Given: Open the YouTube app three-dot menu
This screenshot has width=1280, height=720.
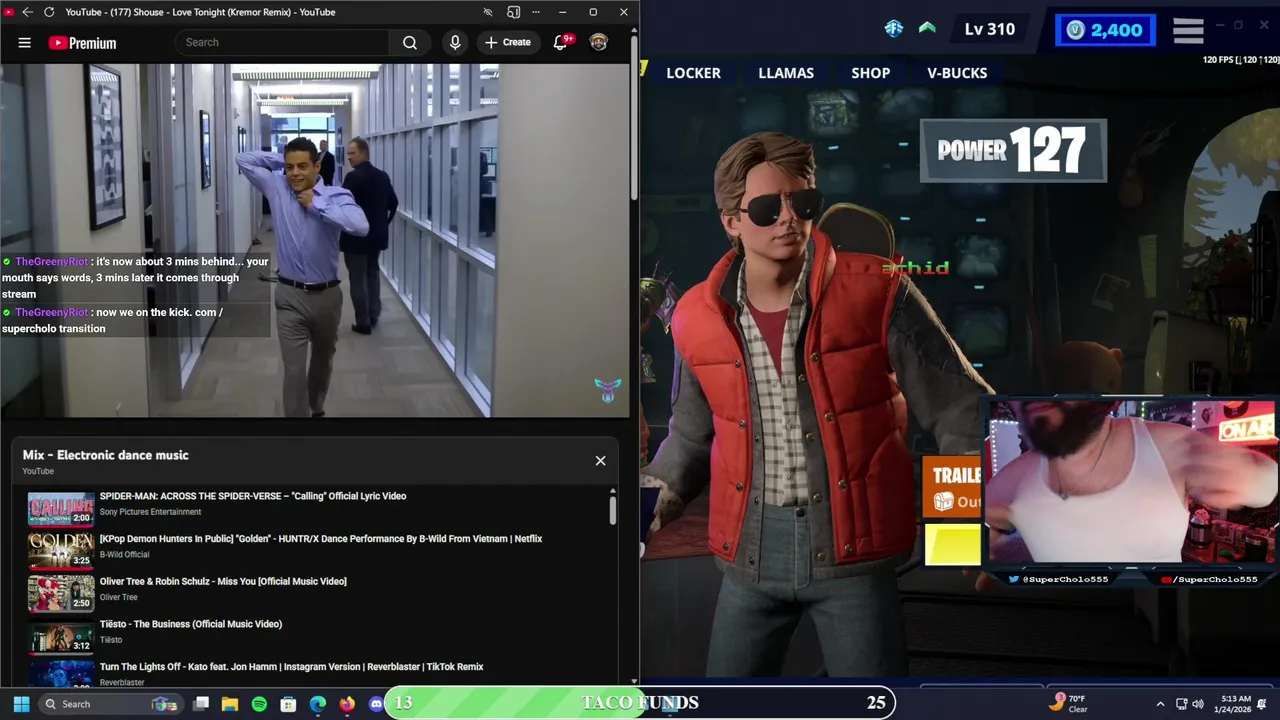Looking at the screenshot, I should click(536, 12).
